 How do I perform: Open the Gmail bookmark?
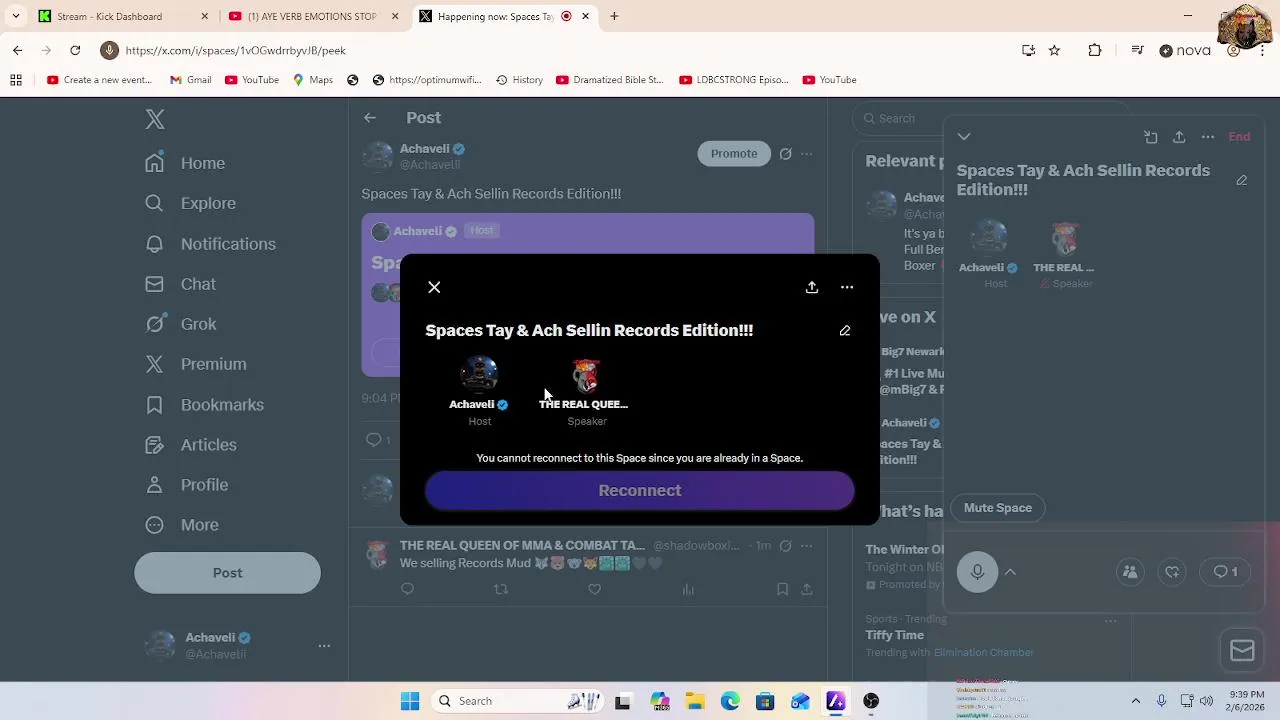(x=190, y=80)
